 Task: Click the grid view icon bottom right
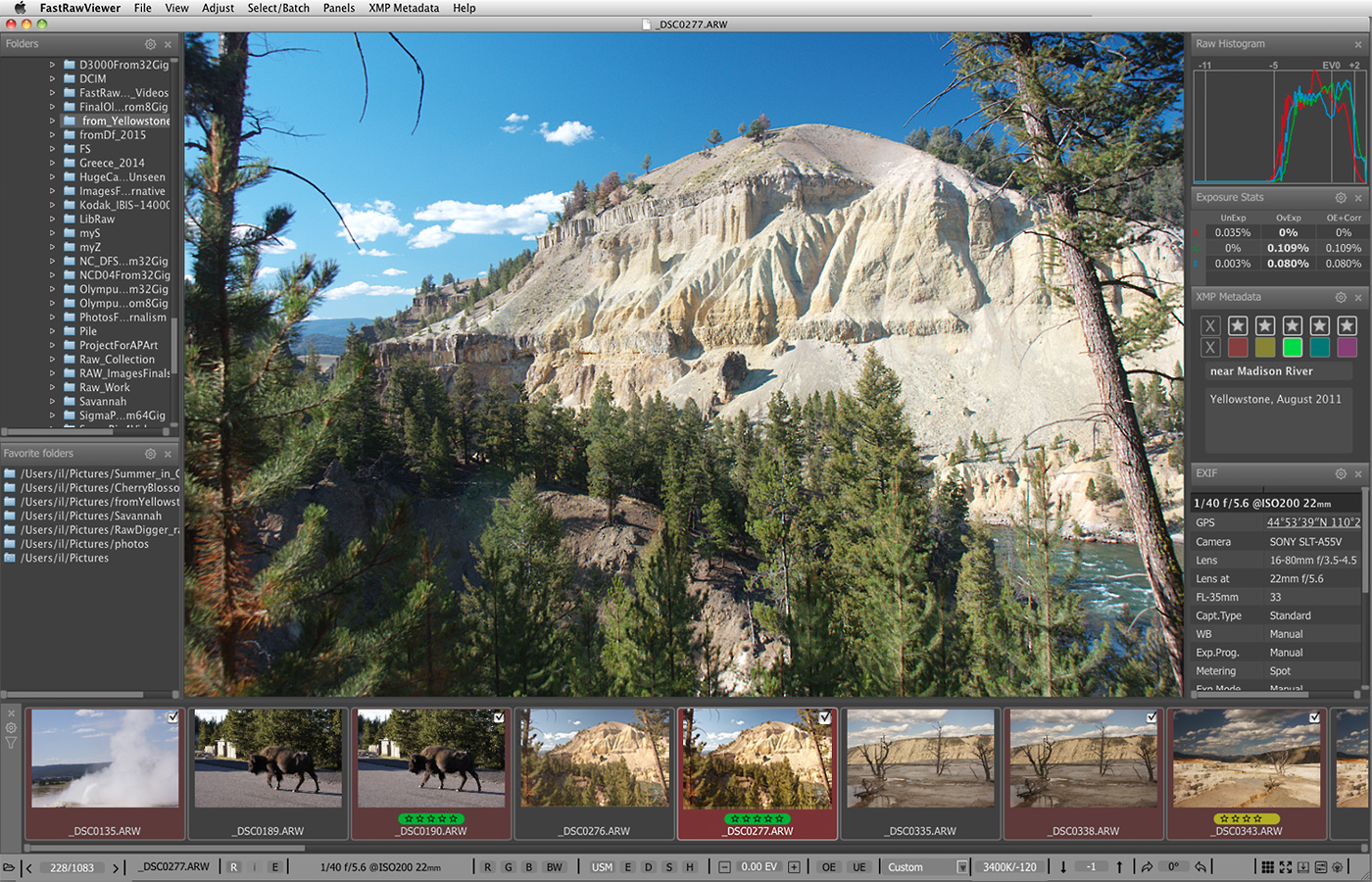coord(1268,866)
